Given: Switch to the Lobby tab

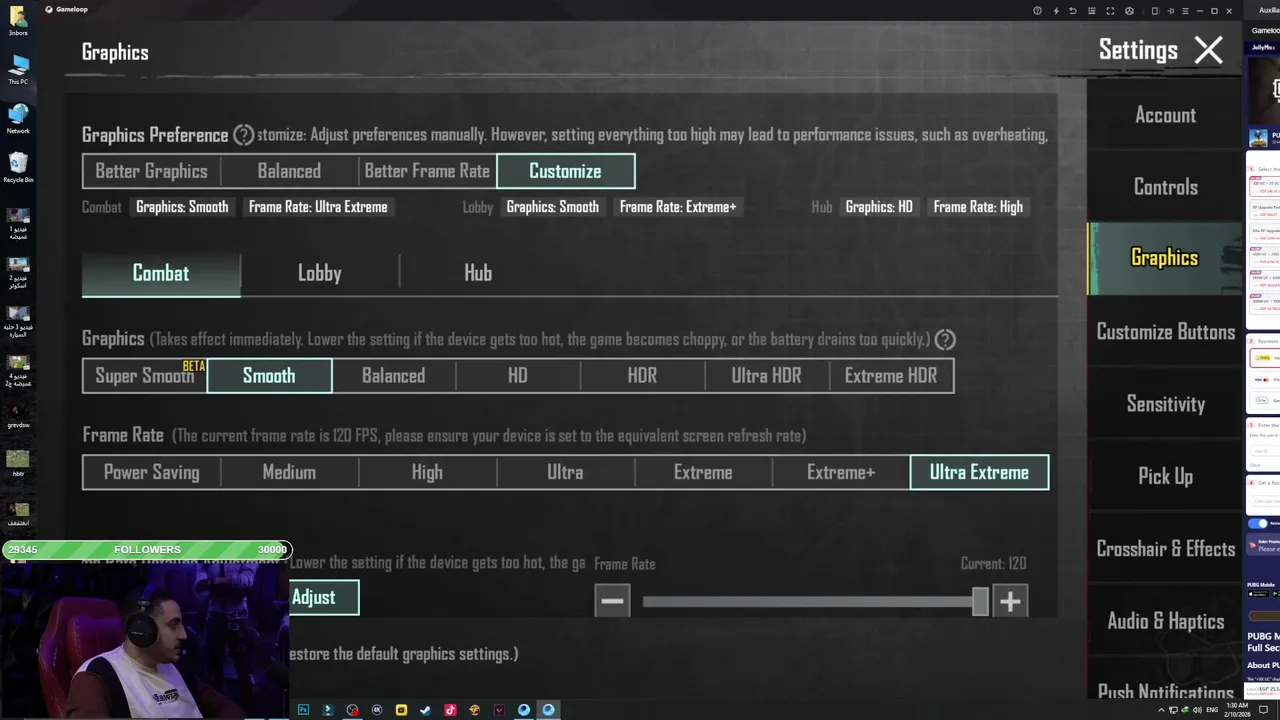Looking at the screenshot, I should [x=320, y=274].
